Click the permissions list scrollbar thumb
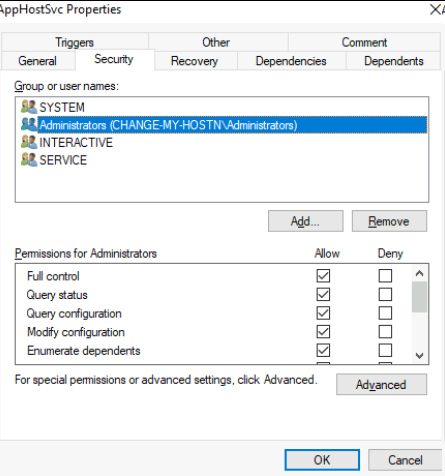Viewport: 445px width, 476px height. coord(419,297)
